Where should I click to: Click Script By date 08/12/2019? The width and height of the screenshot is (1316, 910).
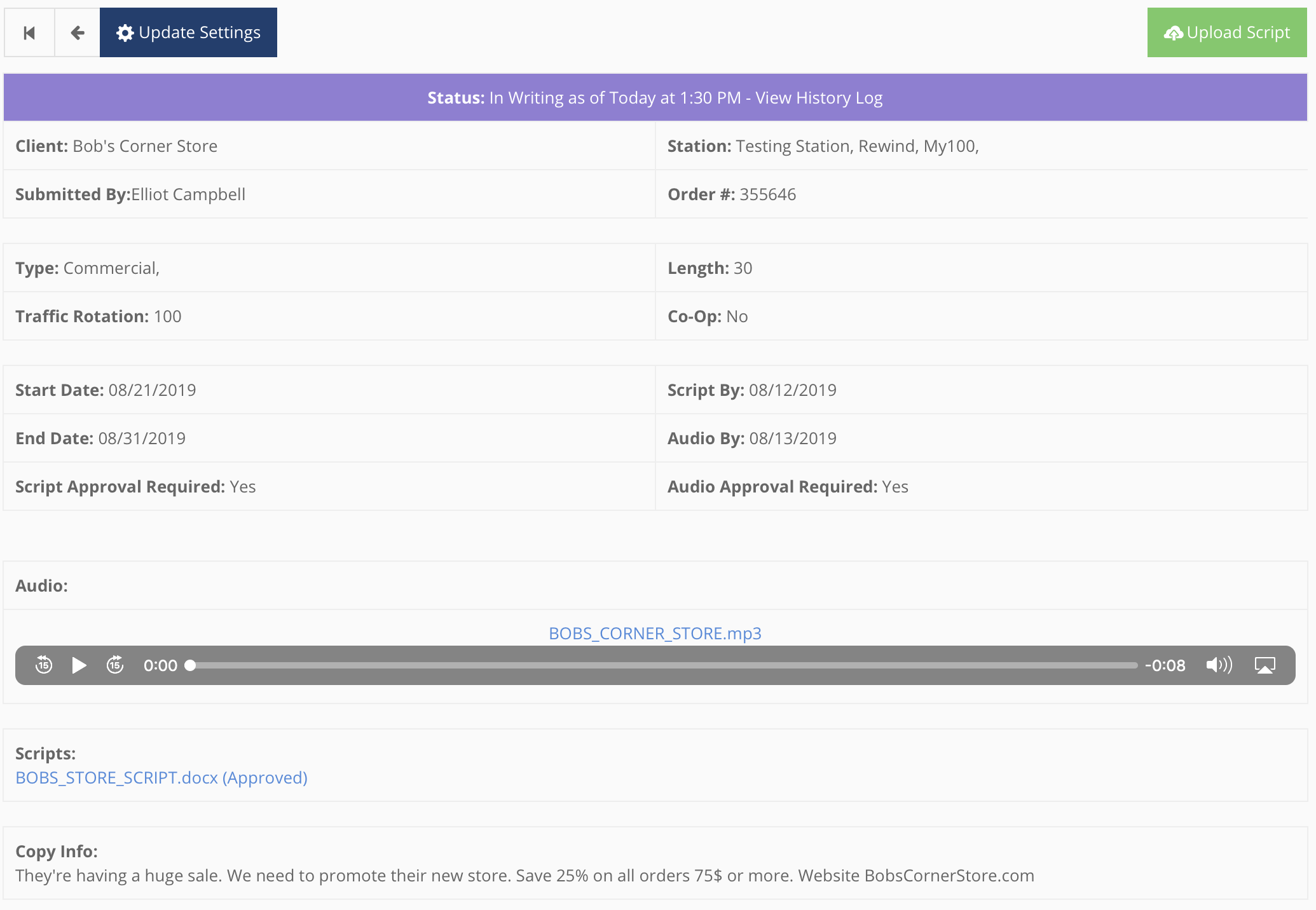[x=793, y=390]
